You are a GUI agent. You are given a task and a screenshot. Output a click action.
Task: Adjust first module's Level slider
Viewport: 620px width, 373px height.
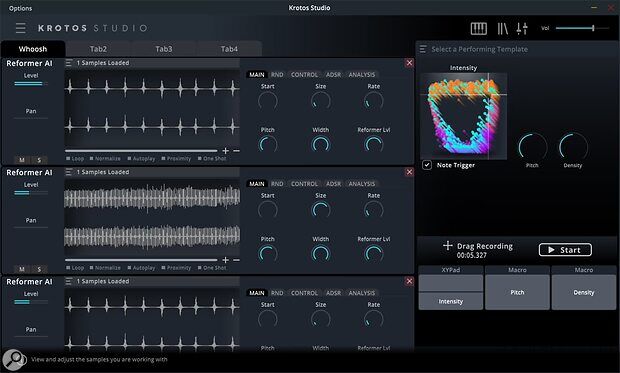point(31,83)
